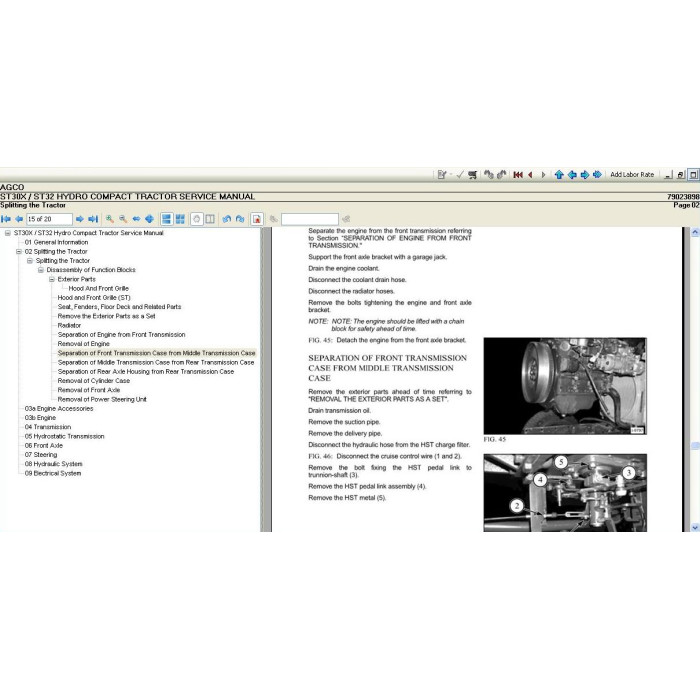Click the search text input field
700x700 pixels.
pyautogui.click(x=310, y=219)
